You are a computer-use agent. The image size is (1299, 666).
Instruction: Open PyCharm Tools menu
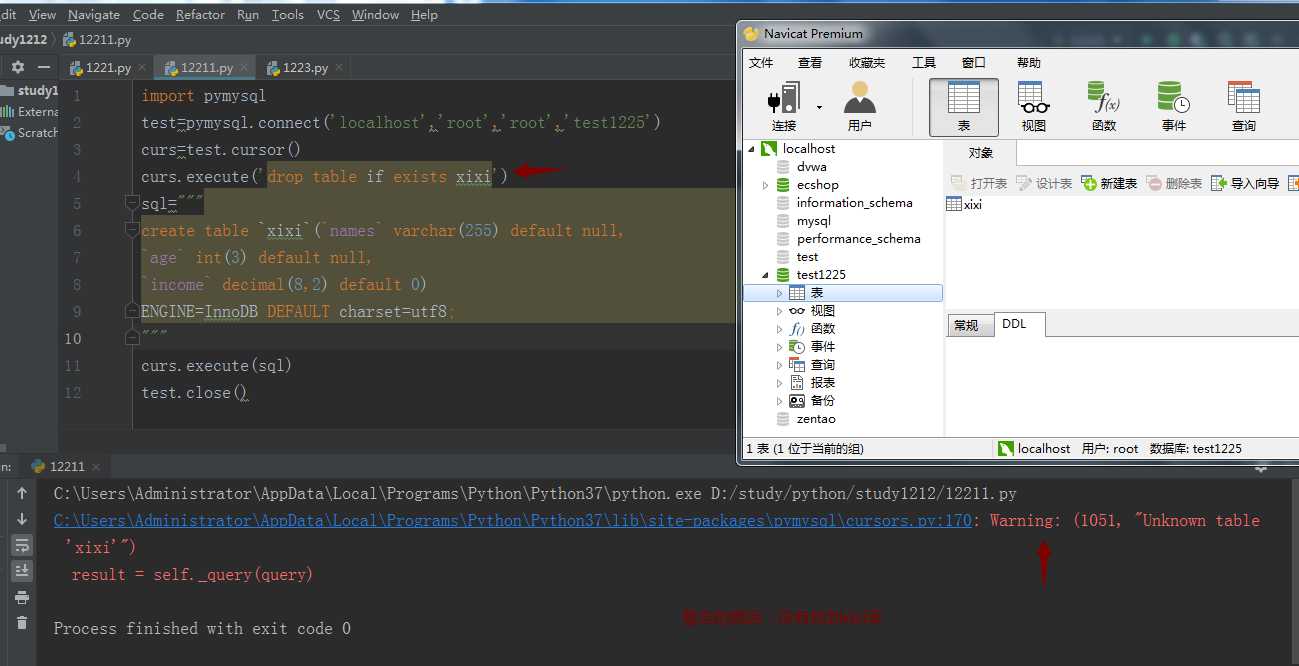click(288, 15)
